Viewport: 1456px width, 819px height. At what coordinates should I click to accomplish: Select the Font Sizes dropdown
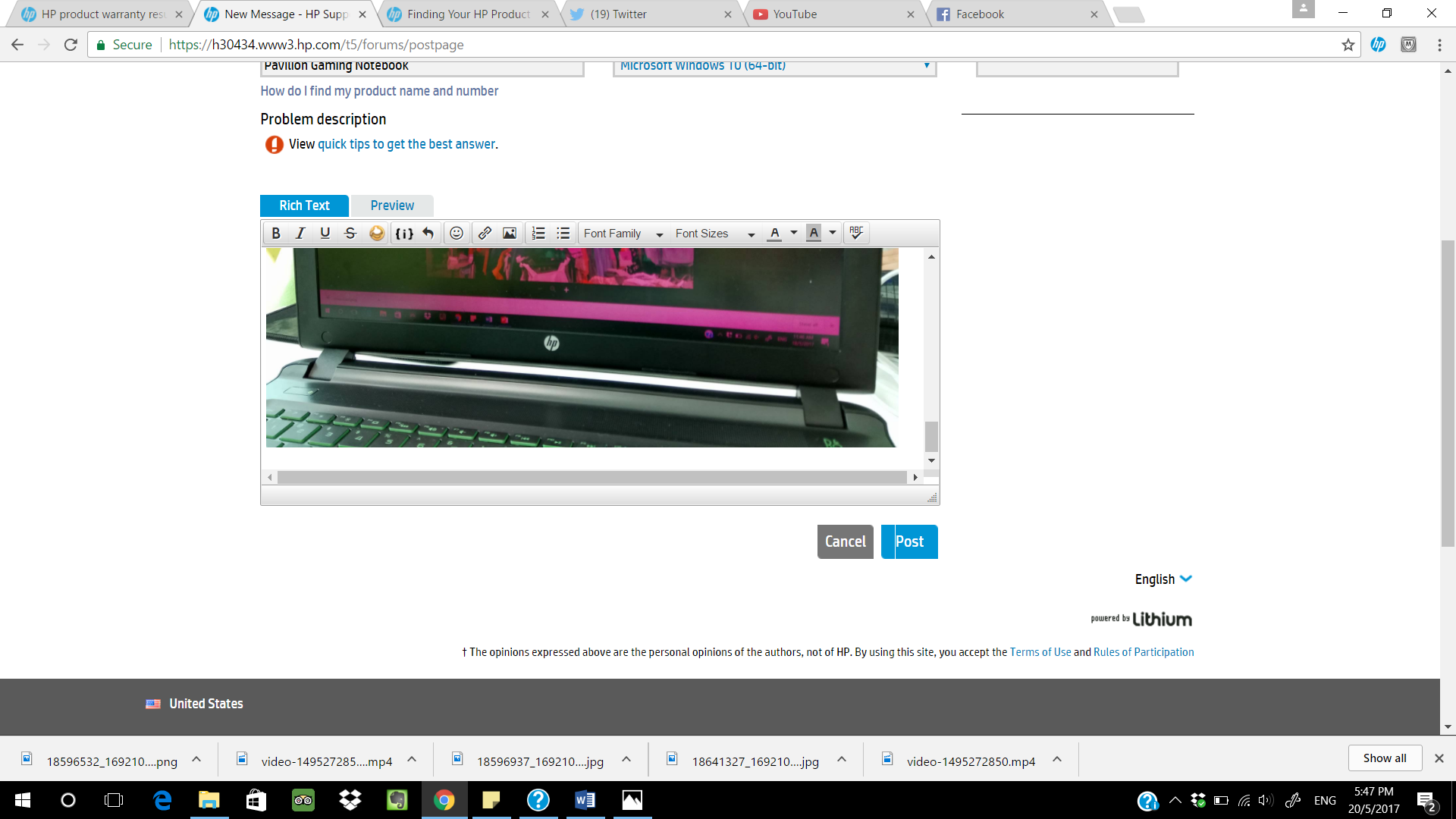(713, 233)
